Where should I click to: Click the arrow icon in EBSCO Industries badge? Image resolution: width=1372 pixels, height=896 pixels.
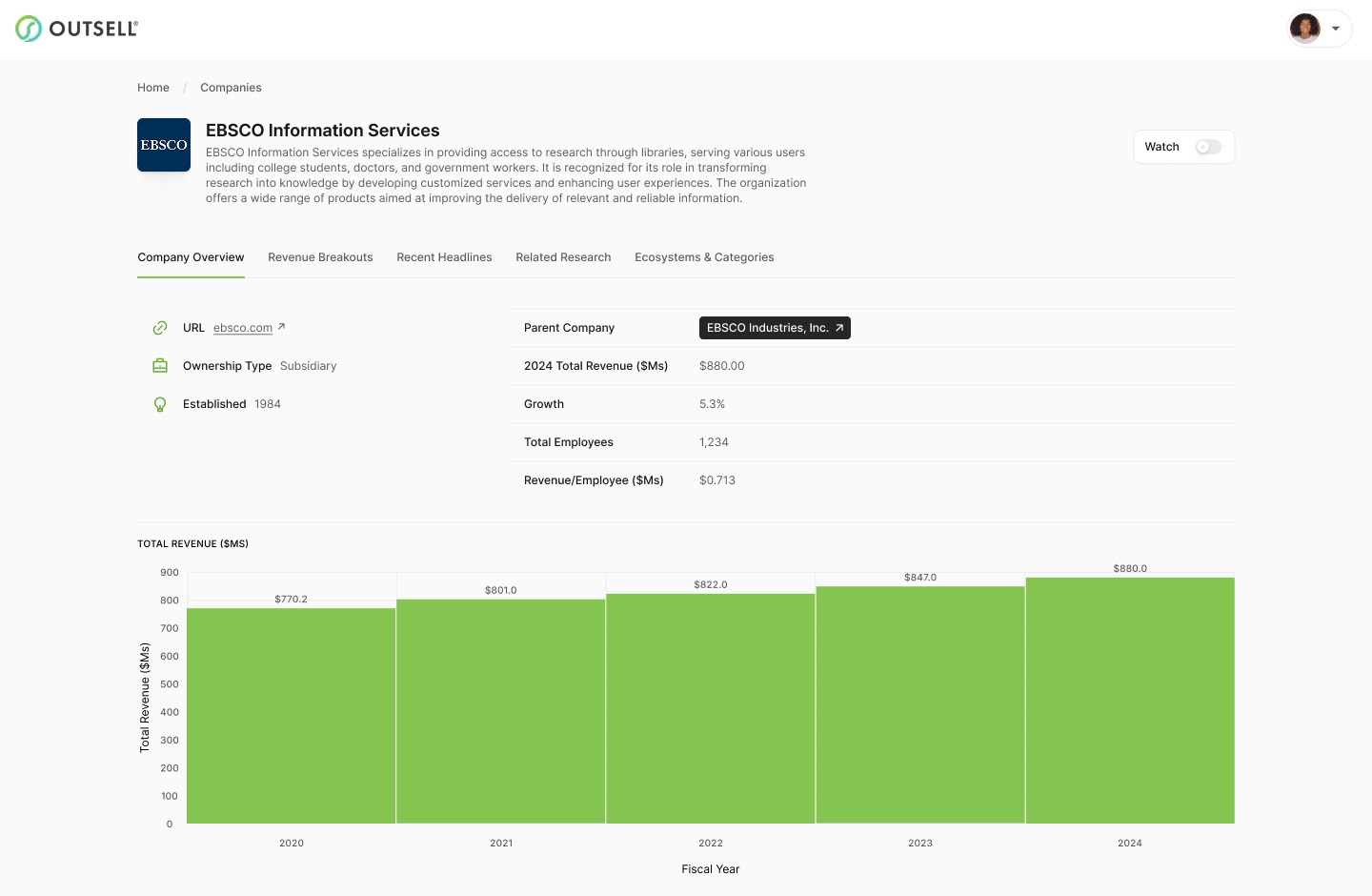click(838, 328)
